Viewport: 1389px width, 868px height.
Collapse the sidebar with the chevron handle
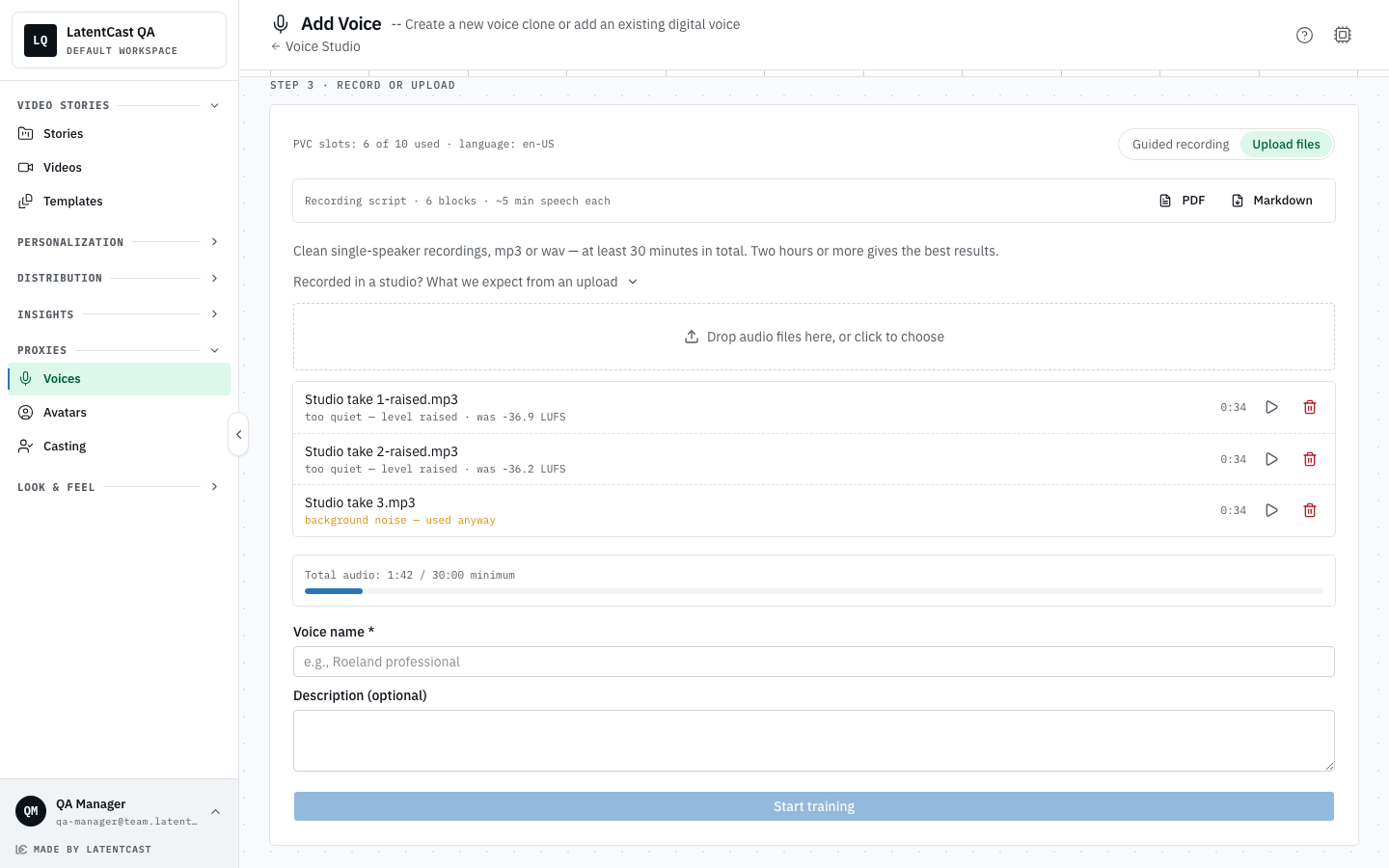[x=238, y=434]
